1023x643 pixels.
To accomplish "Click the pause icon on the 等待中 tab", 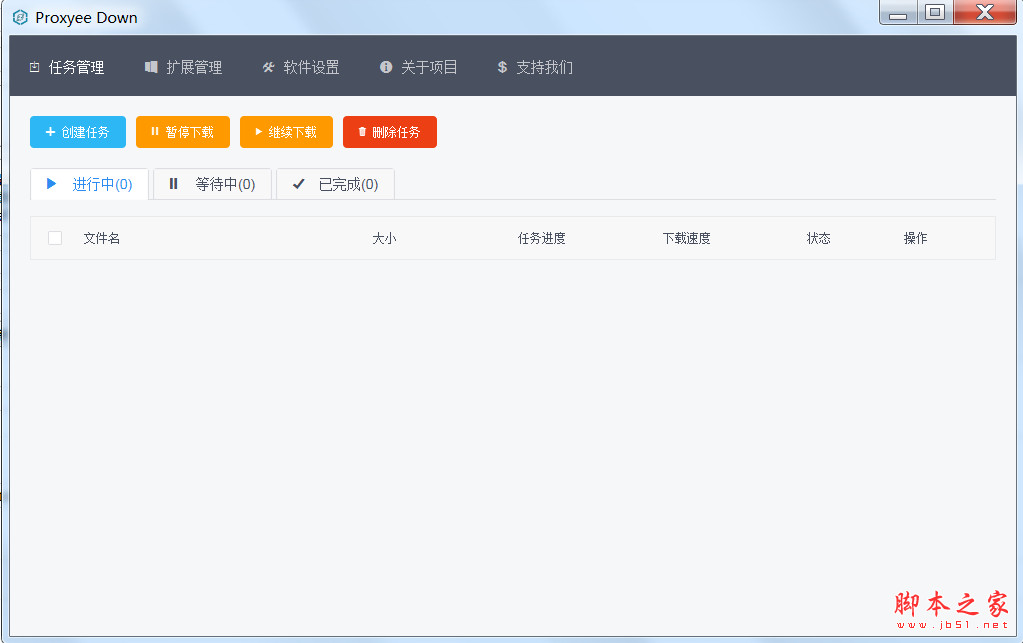I will (172, 184).
